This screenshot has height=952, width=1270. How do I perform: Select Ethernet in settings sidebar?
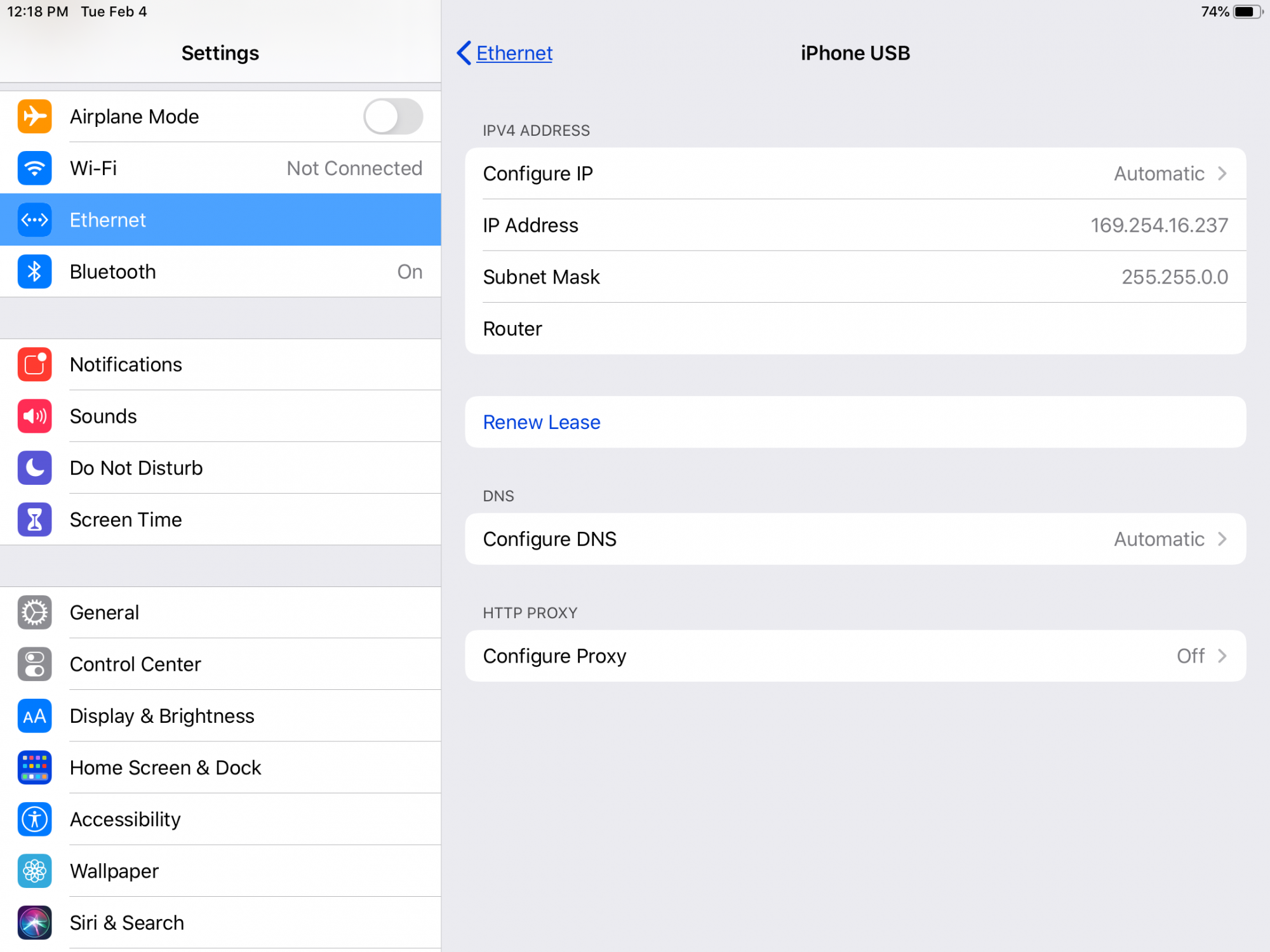click(x=220, y=220)
